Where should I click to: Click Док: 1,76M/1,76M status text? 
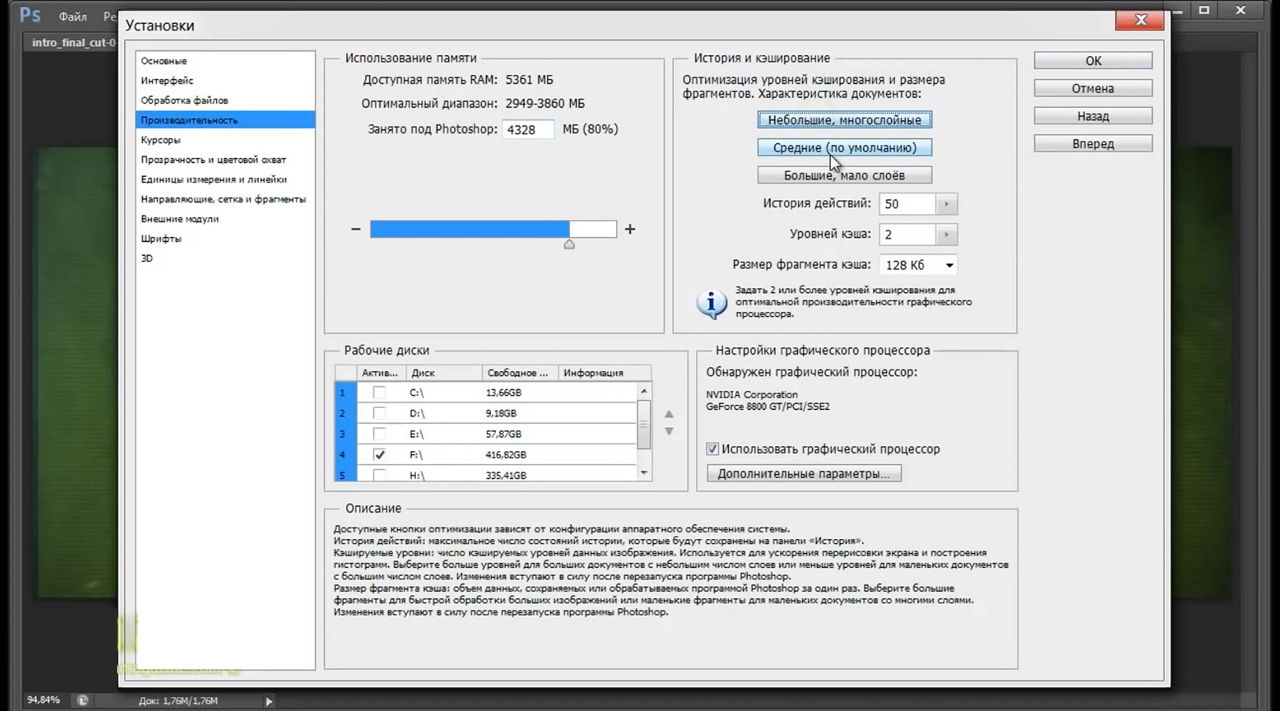tap(178, 700)
